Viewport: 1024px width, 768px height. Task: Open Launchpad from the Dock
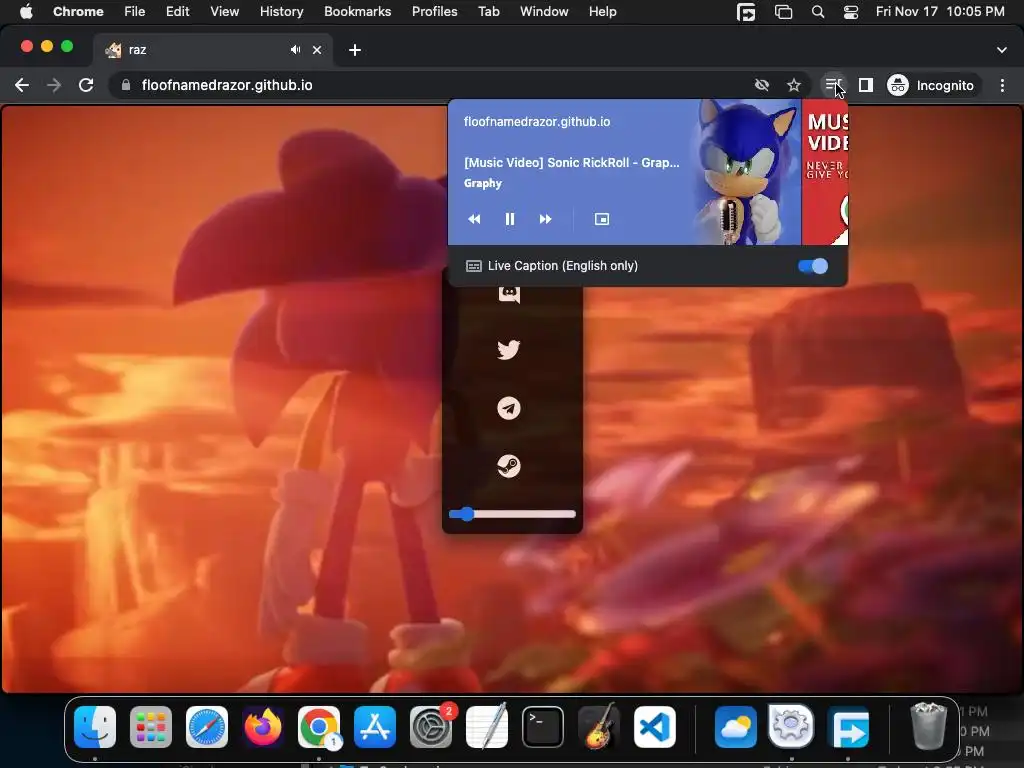tap(151, 727)
